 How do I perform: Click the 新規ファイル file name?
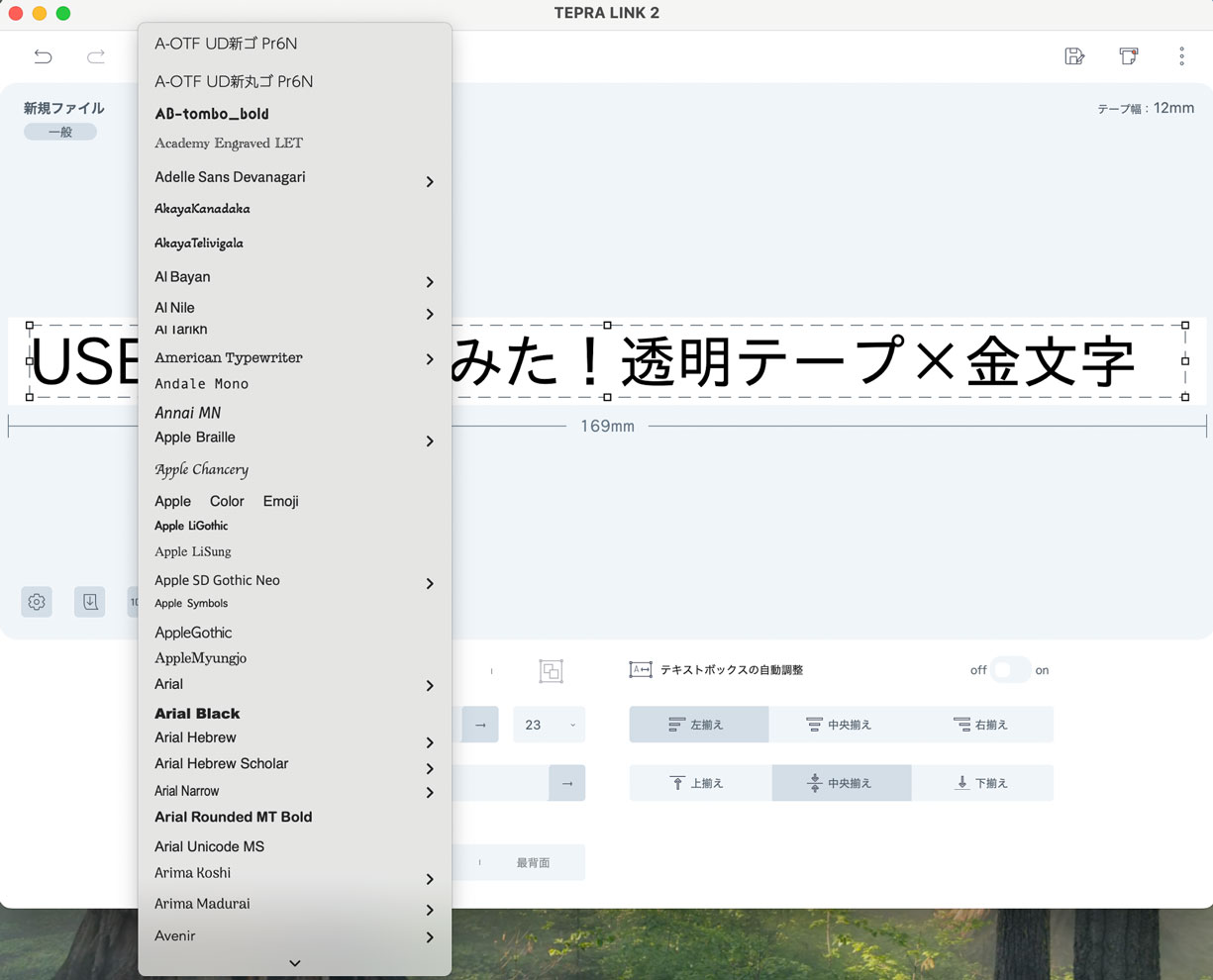[x=64, y=108]
